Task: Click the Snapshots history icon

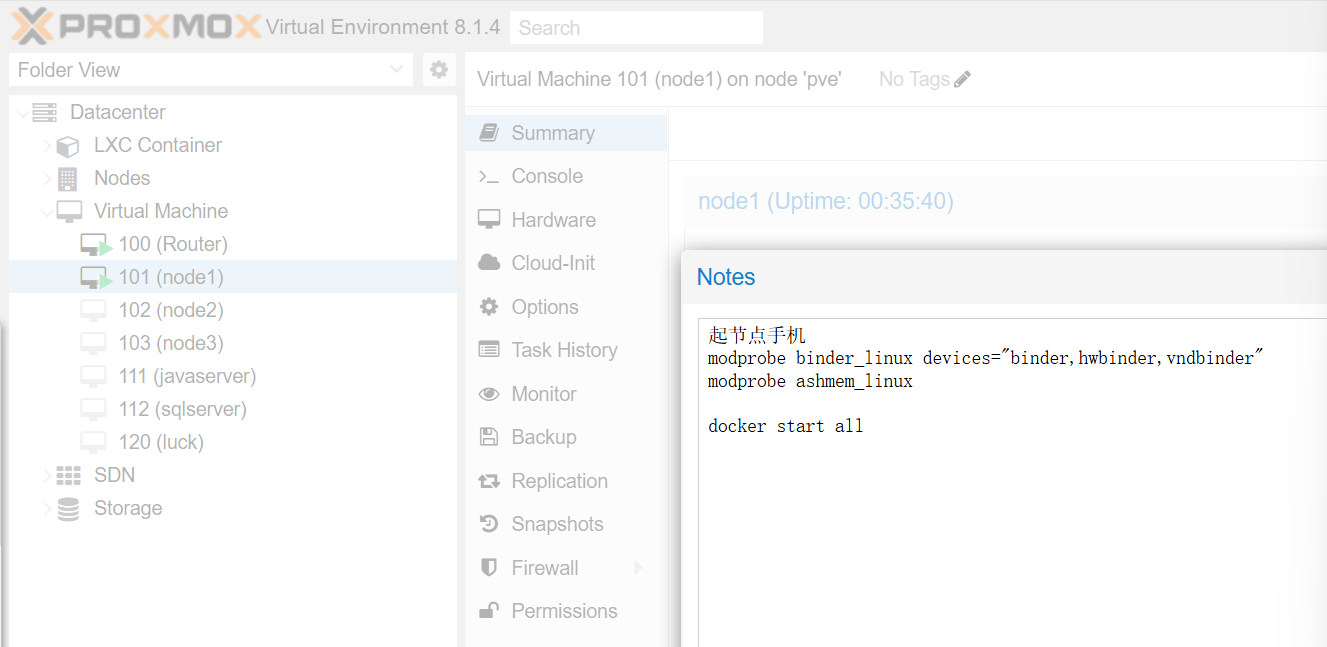Action: click(489, 524)
